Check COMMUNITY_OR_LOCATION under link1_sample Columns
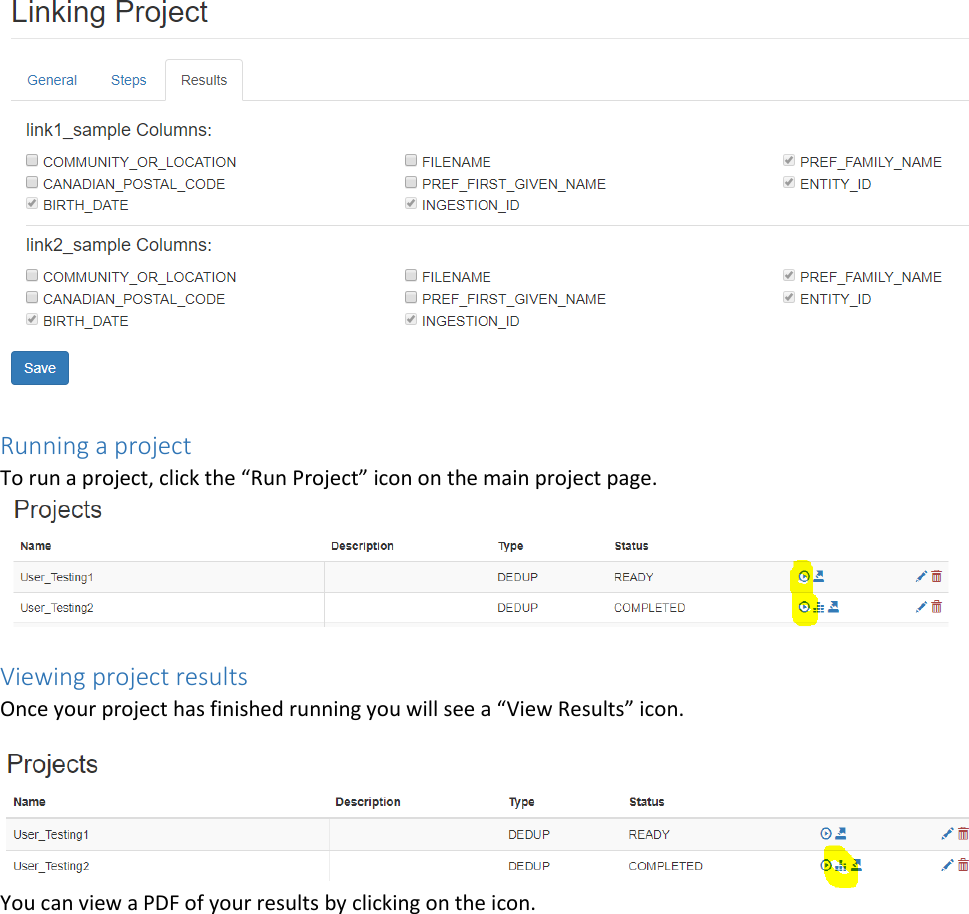Viewport: 969px width, 914px height. point(32,161)
